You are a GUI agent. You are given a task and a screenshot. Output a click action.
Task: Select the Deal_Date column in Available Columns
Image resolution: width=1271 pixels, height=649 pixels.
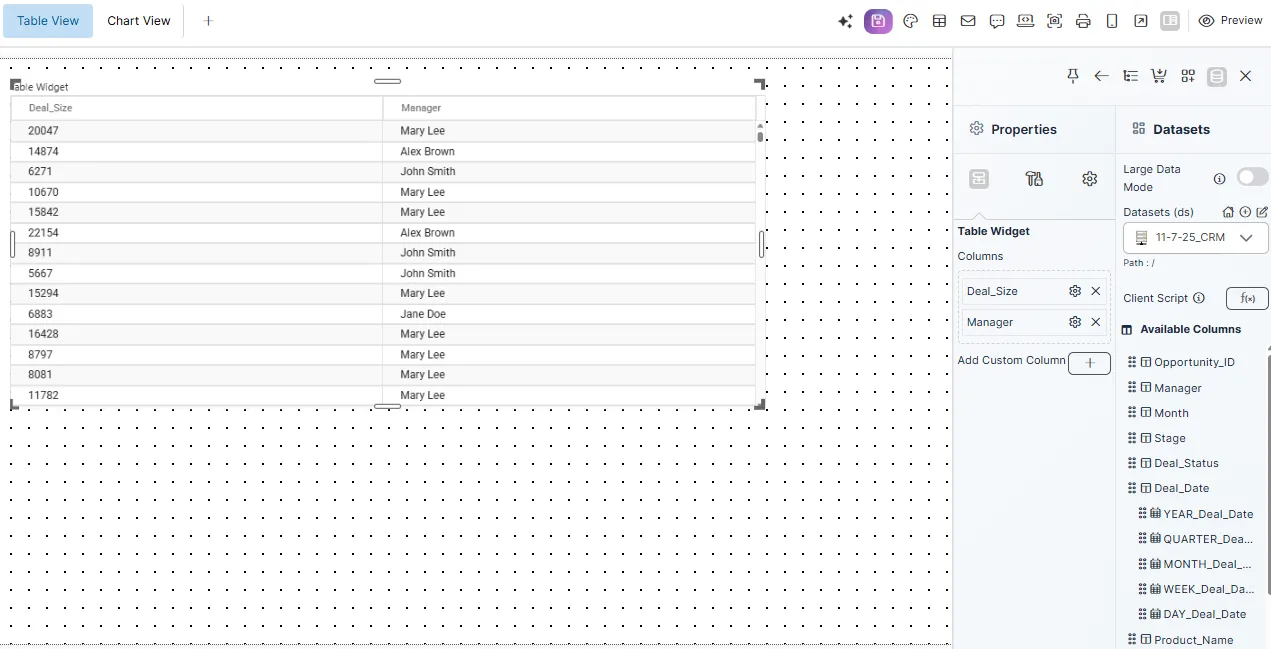coord(1181,488)
